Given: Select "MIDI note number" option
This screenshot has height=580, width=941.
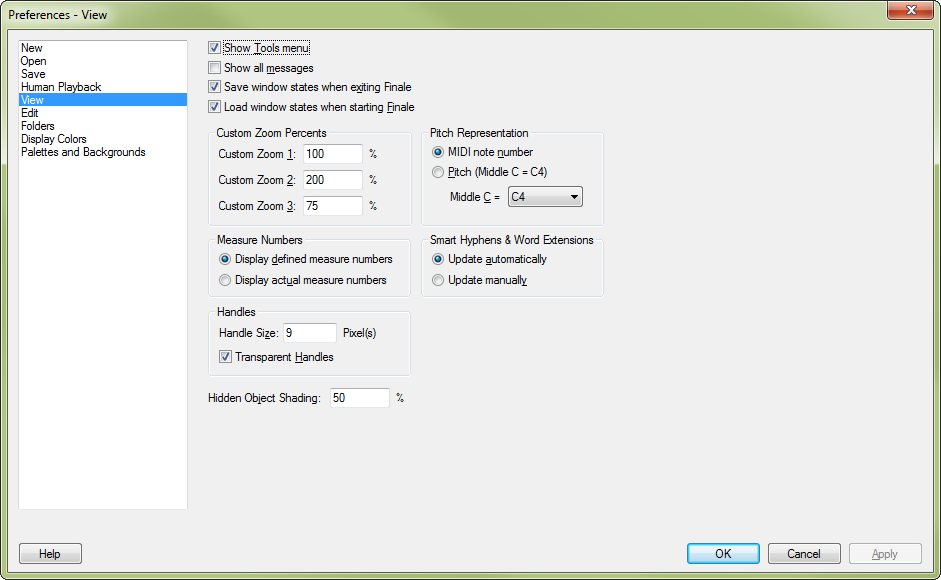Looking at the screenshot, I should (437, 152).
